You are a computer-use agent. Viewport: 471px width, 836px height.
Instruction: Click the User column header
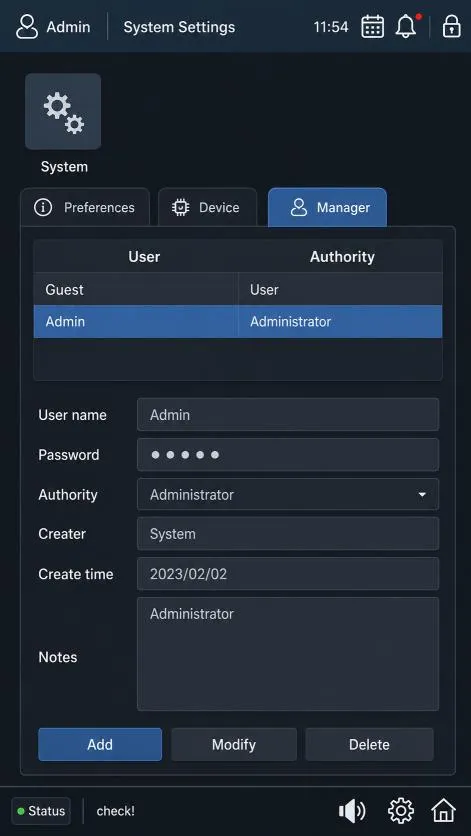[144, 257]
